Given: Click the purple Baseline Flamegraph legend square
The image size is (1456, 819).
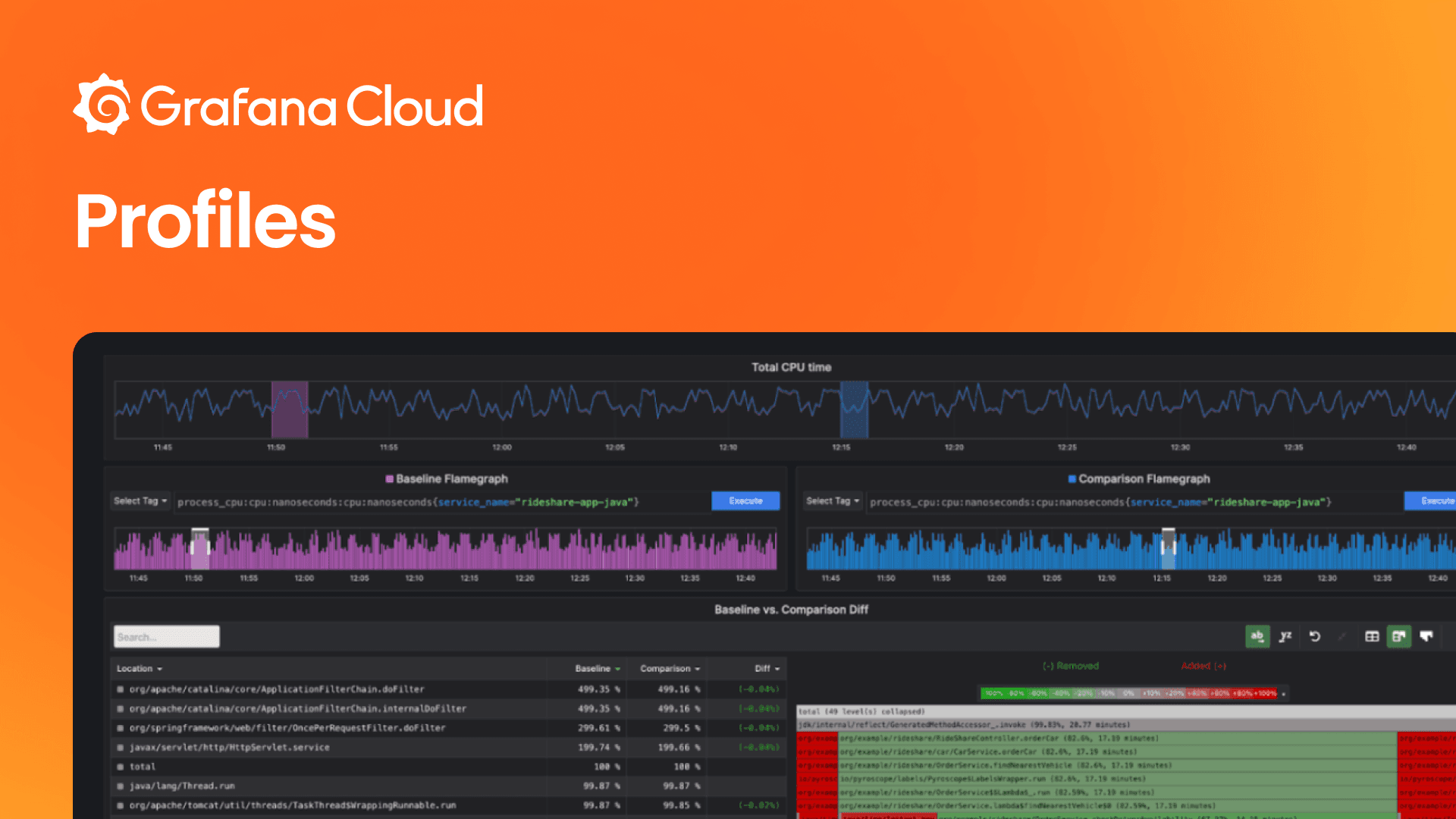Looking at the screenshot, I should click(390, 479).
